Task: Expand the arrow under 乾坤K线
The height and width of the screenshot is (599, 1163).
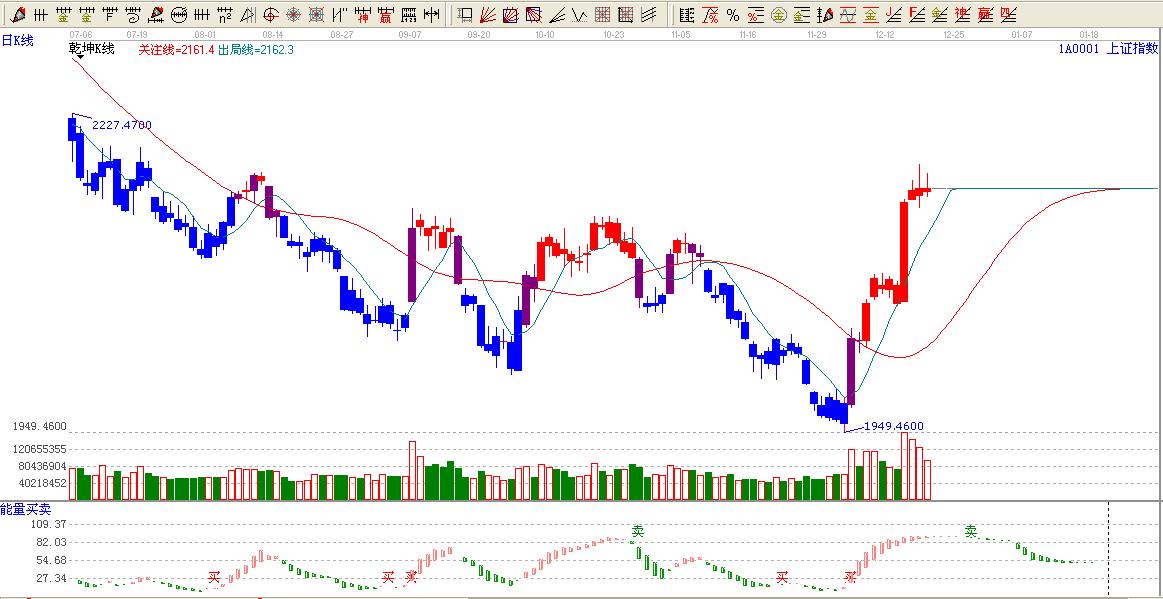Action: click(79, 58)
